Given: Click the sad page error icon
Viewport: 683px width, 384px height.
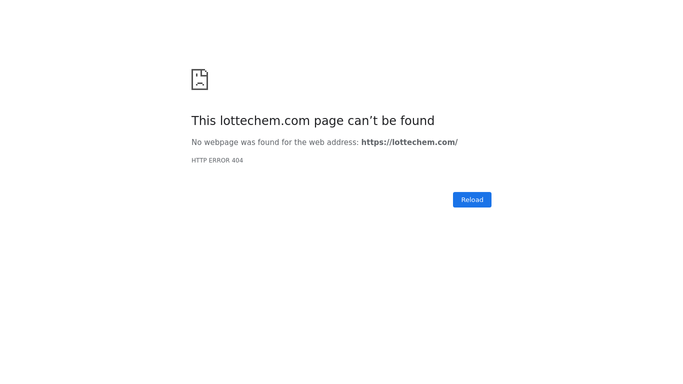Looking at the screenshot, I should (199, 79).
